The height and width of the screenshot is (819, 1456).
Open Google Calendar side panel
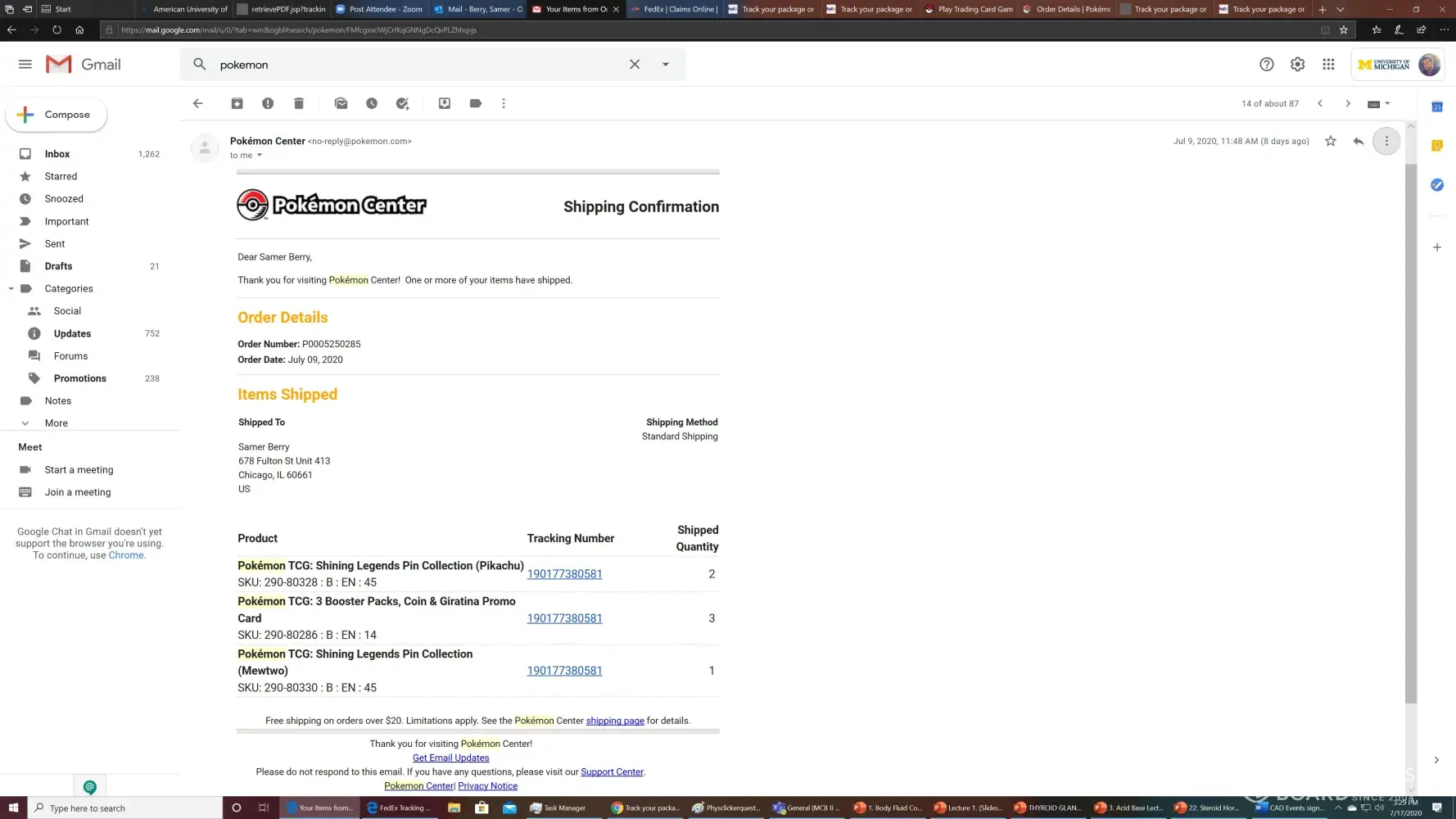(x=1437, y=106)
